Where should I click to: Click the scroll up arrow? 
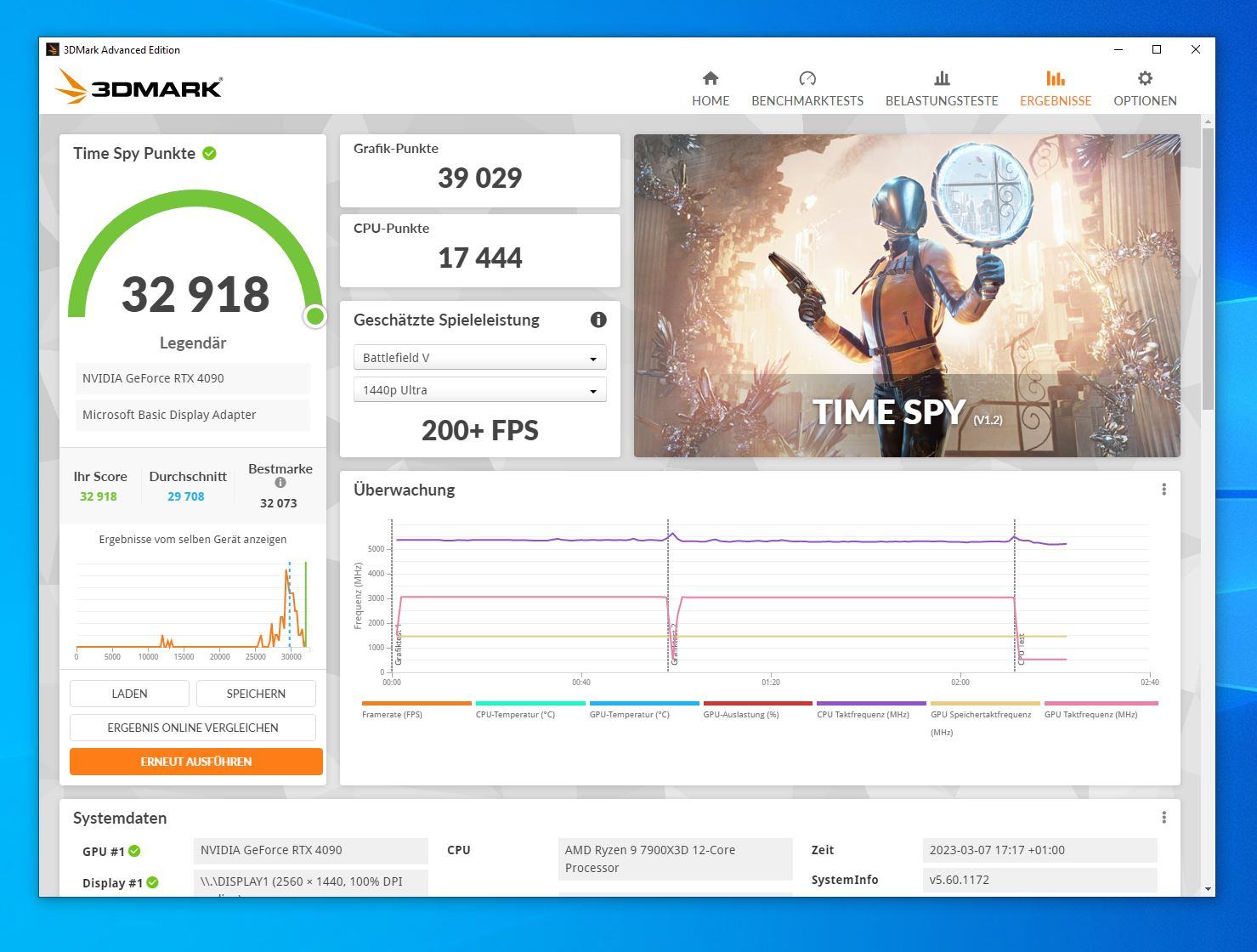click(x=1208, y=122)
